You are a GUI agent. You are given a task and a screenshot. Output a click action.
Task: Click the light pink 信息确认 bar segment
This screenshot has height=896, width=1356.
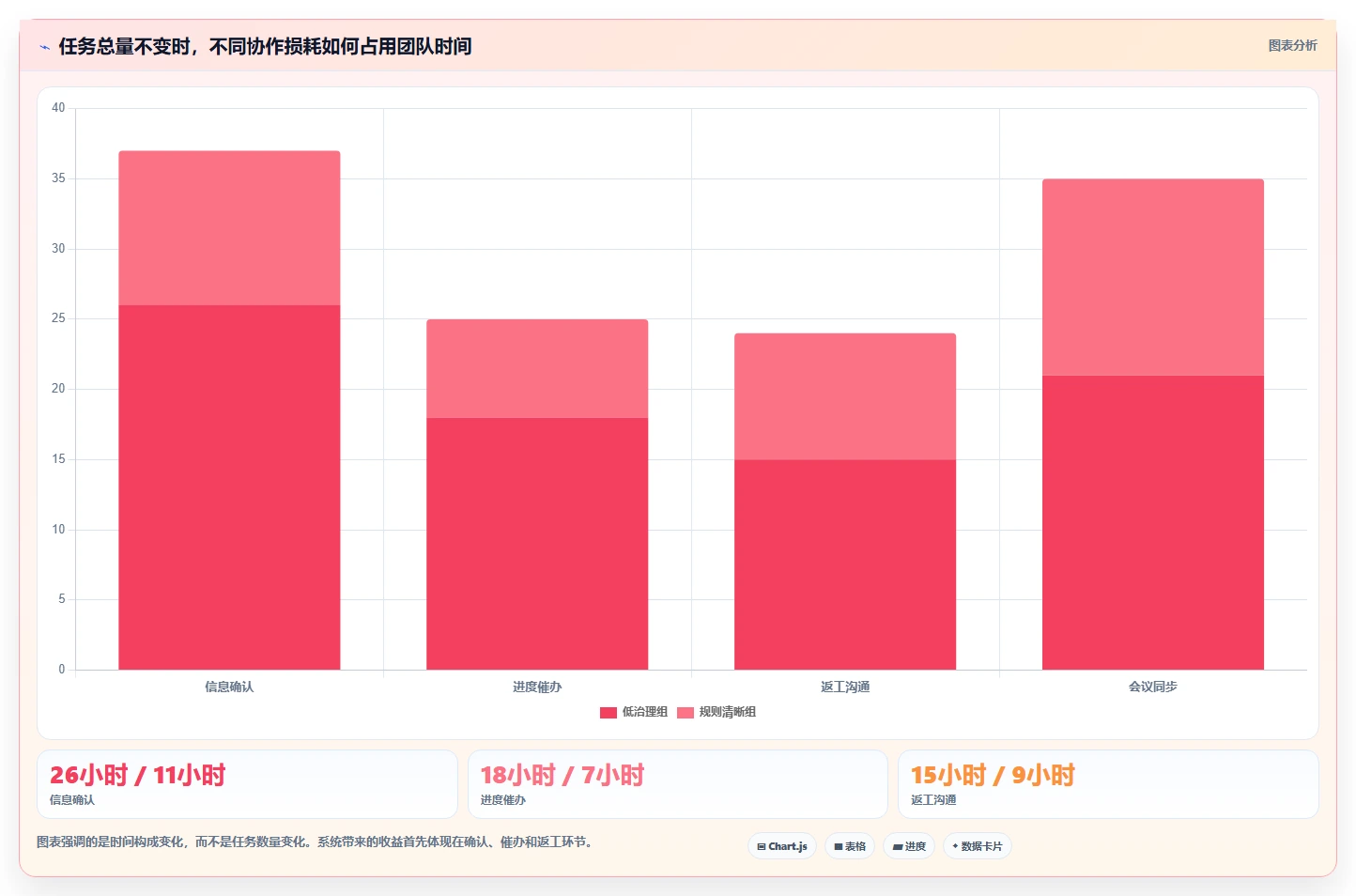pyautogui.click(x=229, y=228)
